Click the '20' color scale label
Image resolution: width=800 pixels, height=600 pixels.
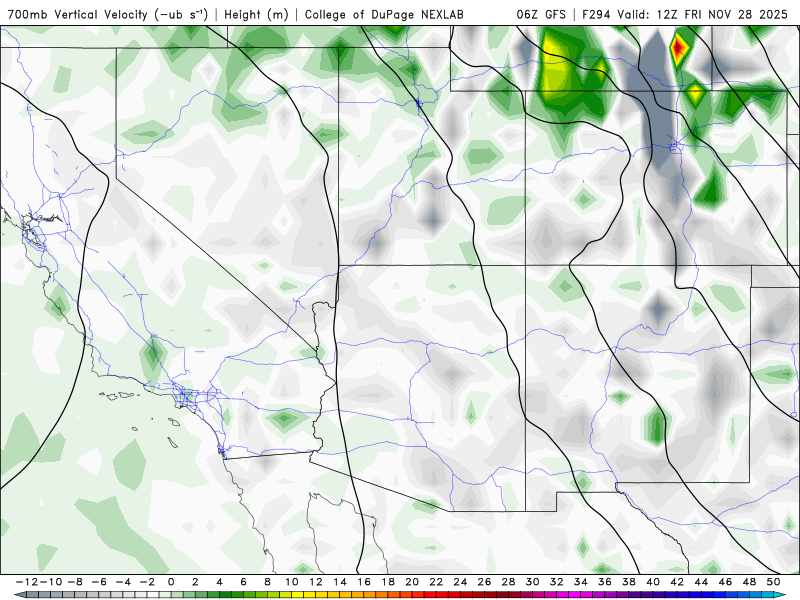[412, 582]
